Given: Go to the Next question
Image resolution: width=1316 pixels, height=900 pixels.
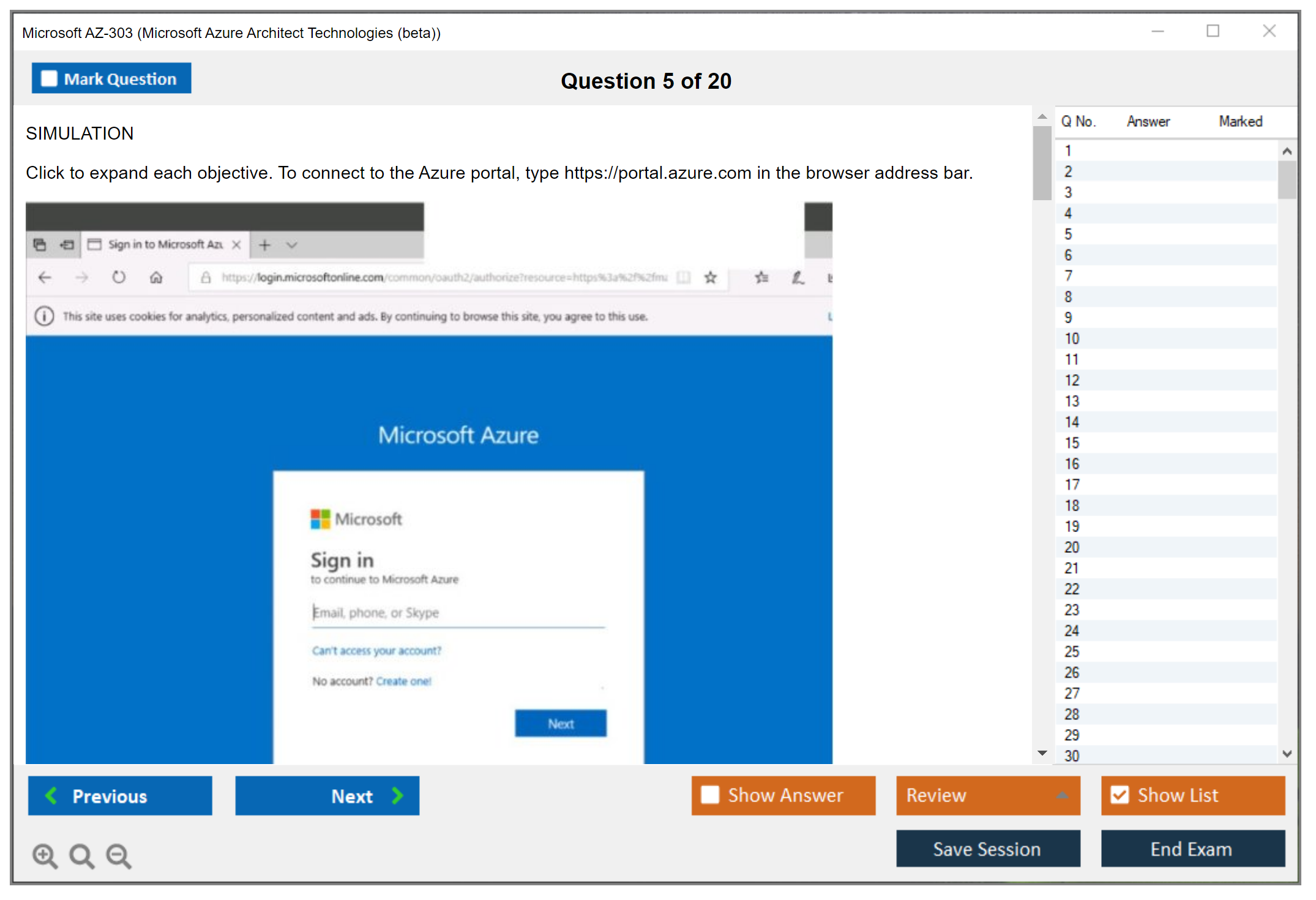Looking at the screenshot, I should (x=327, y=795).
